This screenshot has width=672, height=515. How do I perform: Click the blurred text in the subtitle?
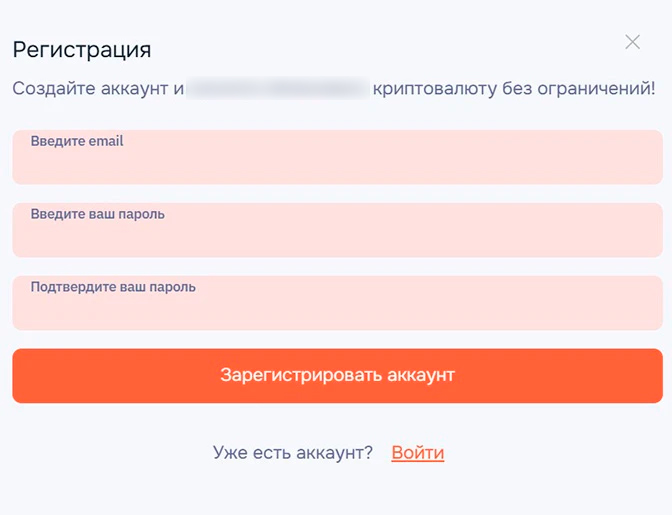click(x=278, y=89)
